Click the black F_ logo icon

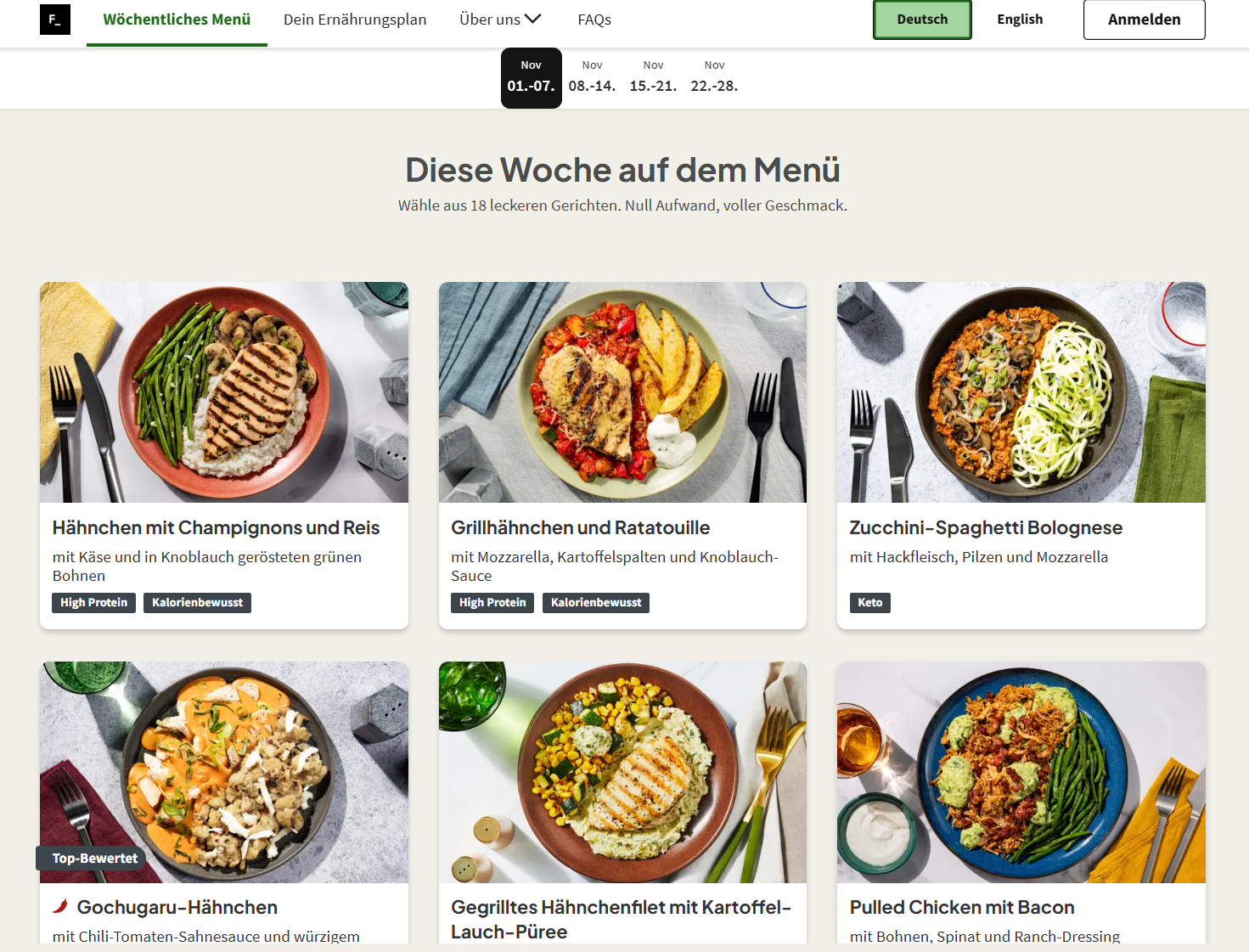(x=55, y=20)
